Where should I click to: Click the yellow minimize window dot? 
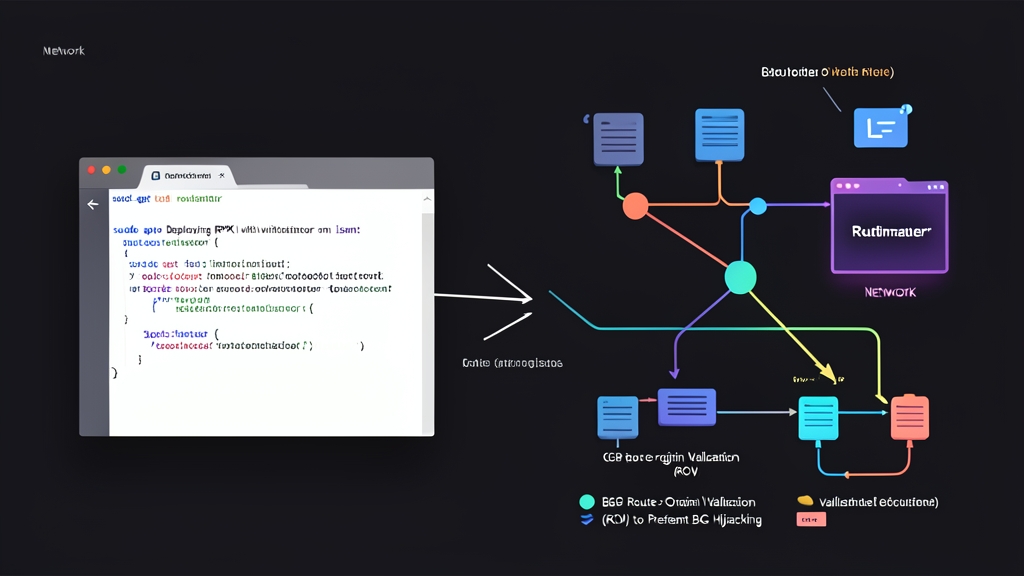pyautogui.click(x=106, y=170)
